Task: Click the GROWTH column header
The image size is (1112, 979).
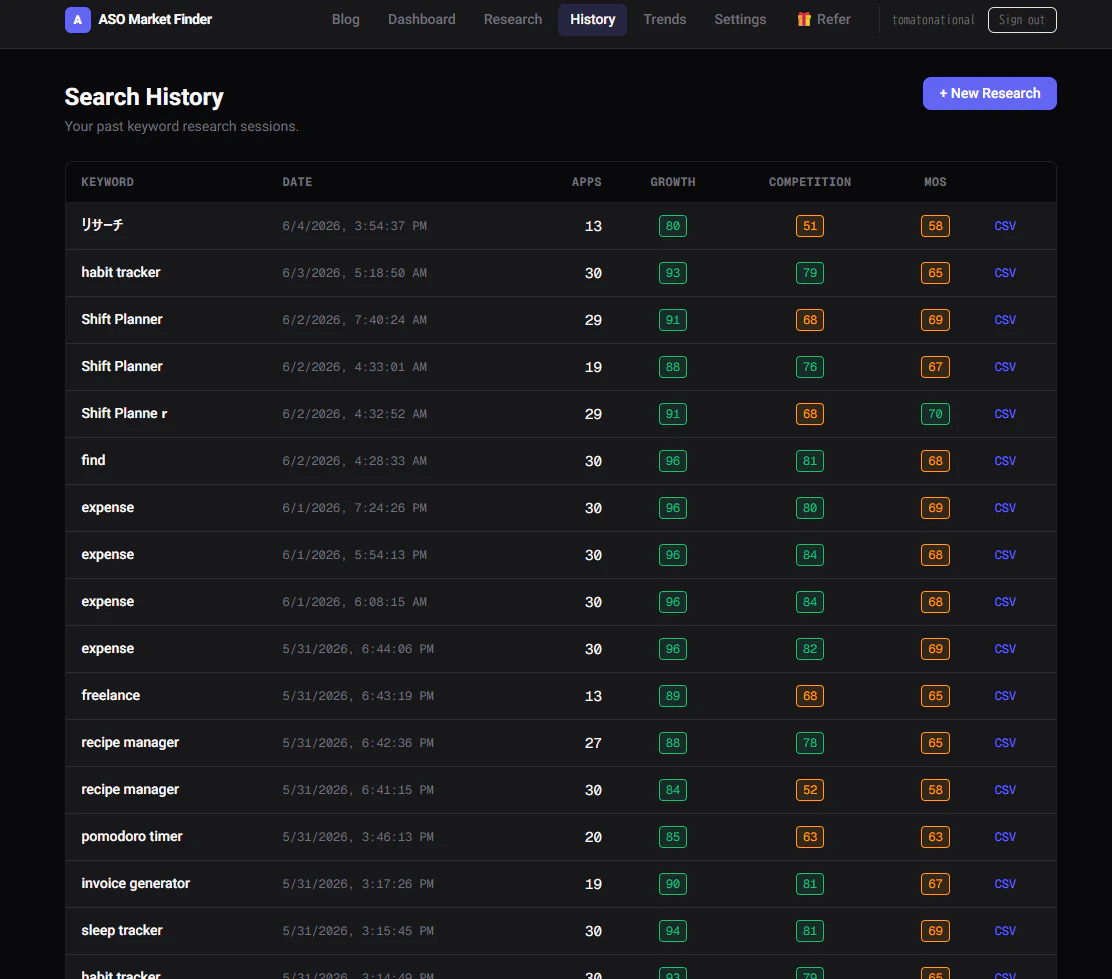Action: click(672, 182)
